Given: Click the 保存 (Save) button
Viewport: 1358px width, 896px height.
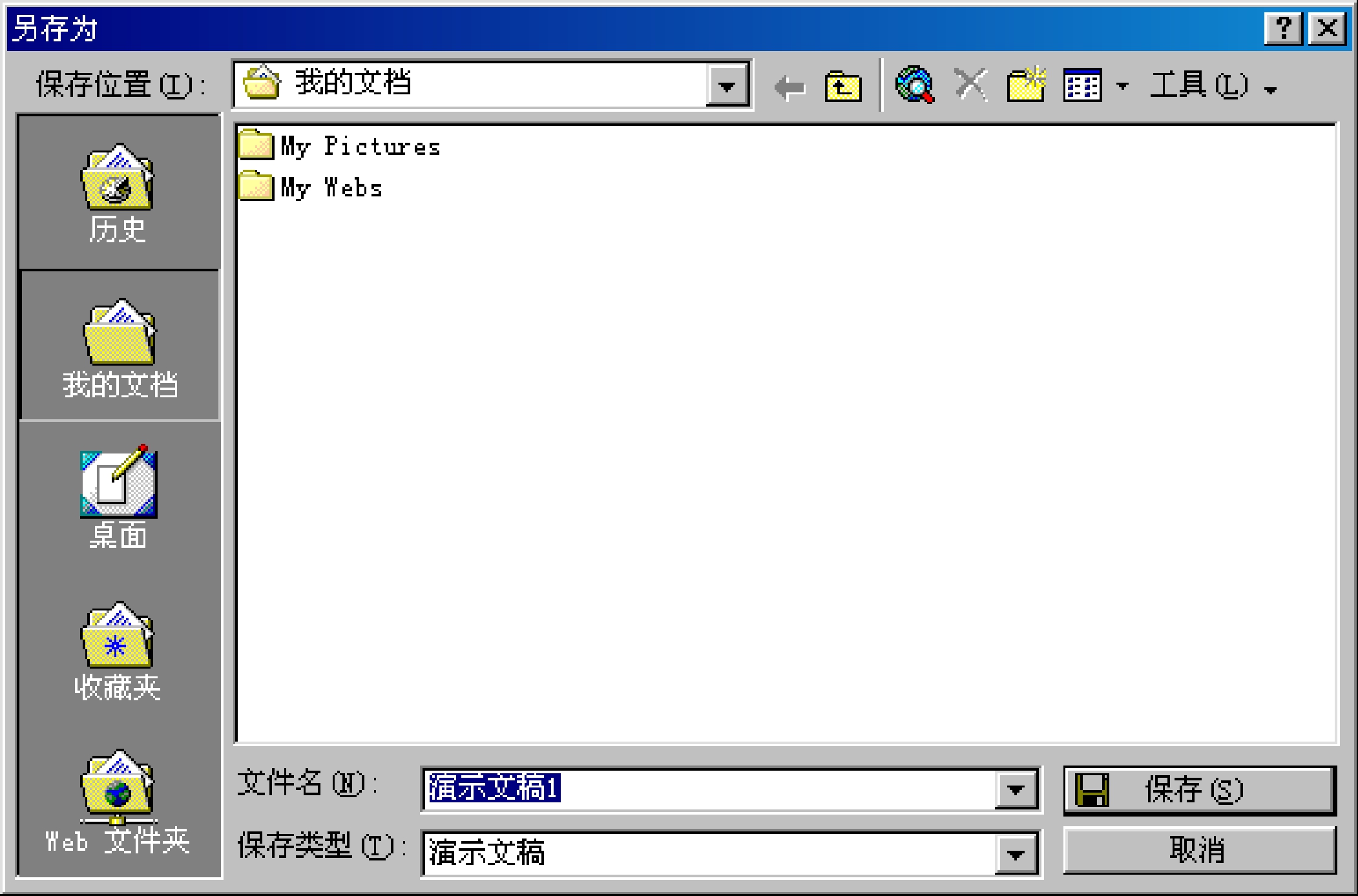Looking at the screenshot, I should (1199, 789).
